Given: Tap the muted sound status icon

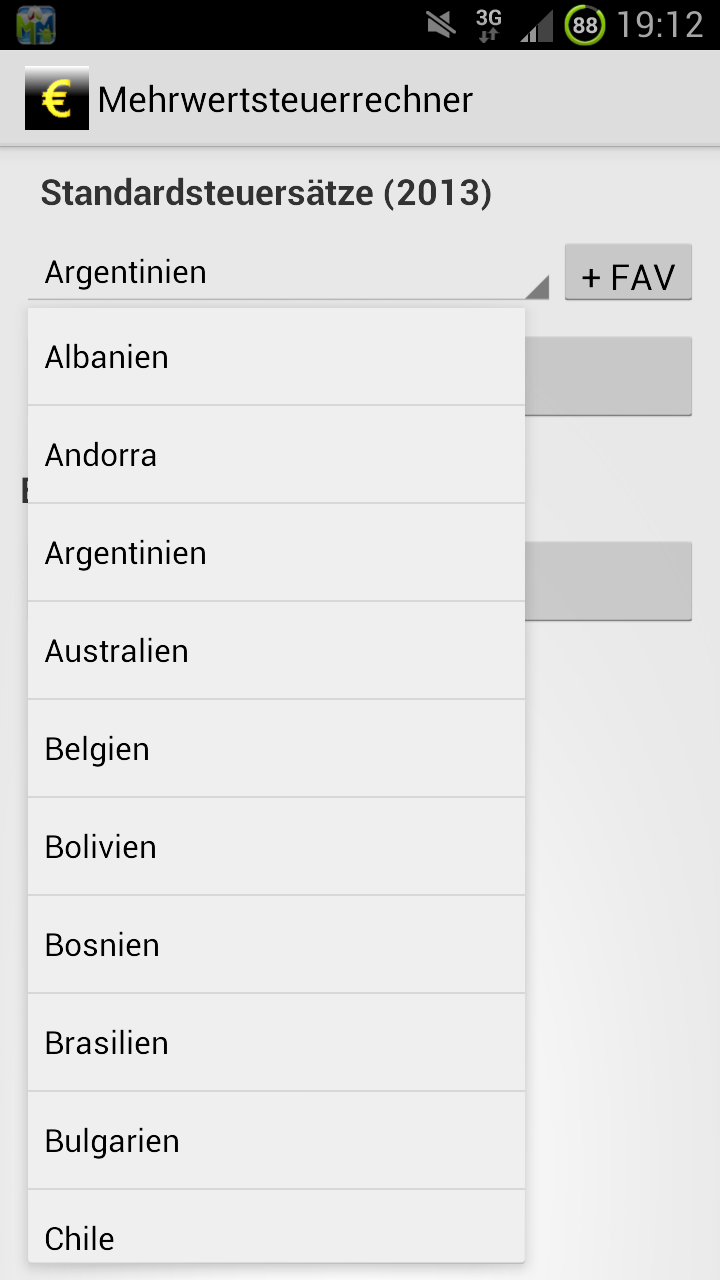Looking at the screenshot, I should point(441,25).
